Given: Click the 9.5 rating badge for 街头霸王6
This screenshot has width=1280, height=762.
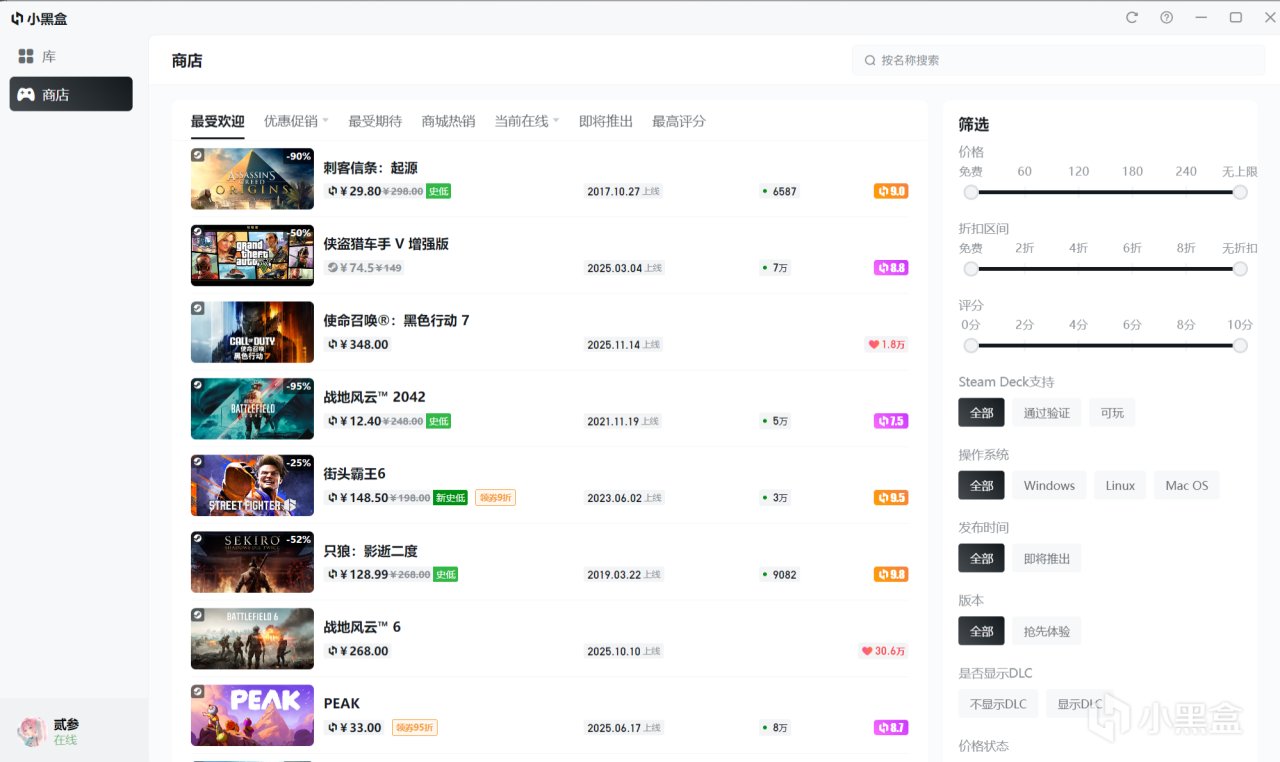Looking at the screenshot, I should [x=891, y=498].
